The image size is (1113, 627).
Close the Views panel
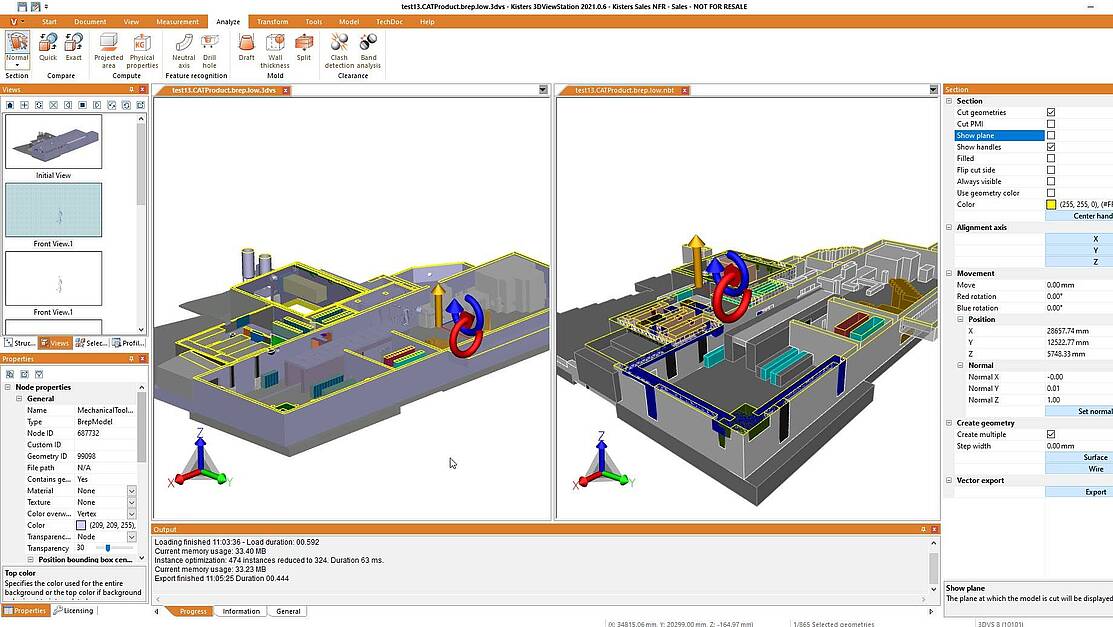coord(142,89)
